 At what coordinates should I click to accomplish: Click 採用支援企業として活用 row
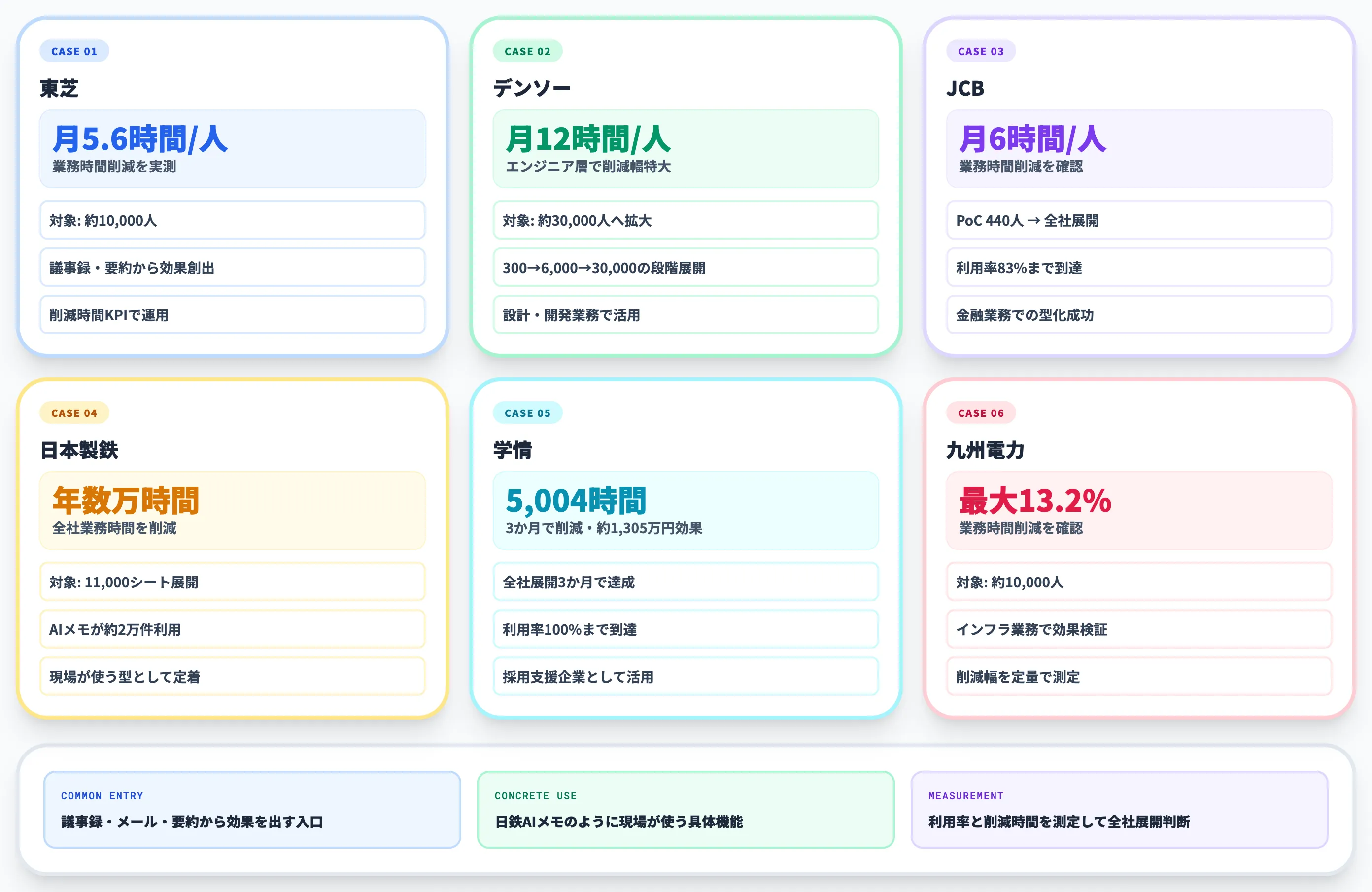tap(686, 676)
